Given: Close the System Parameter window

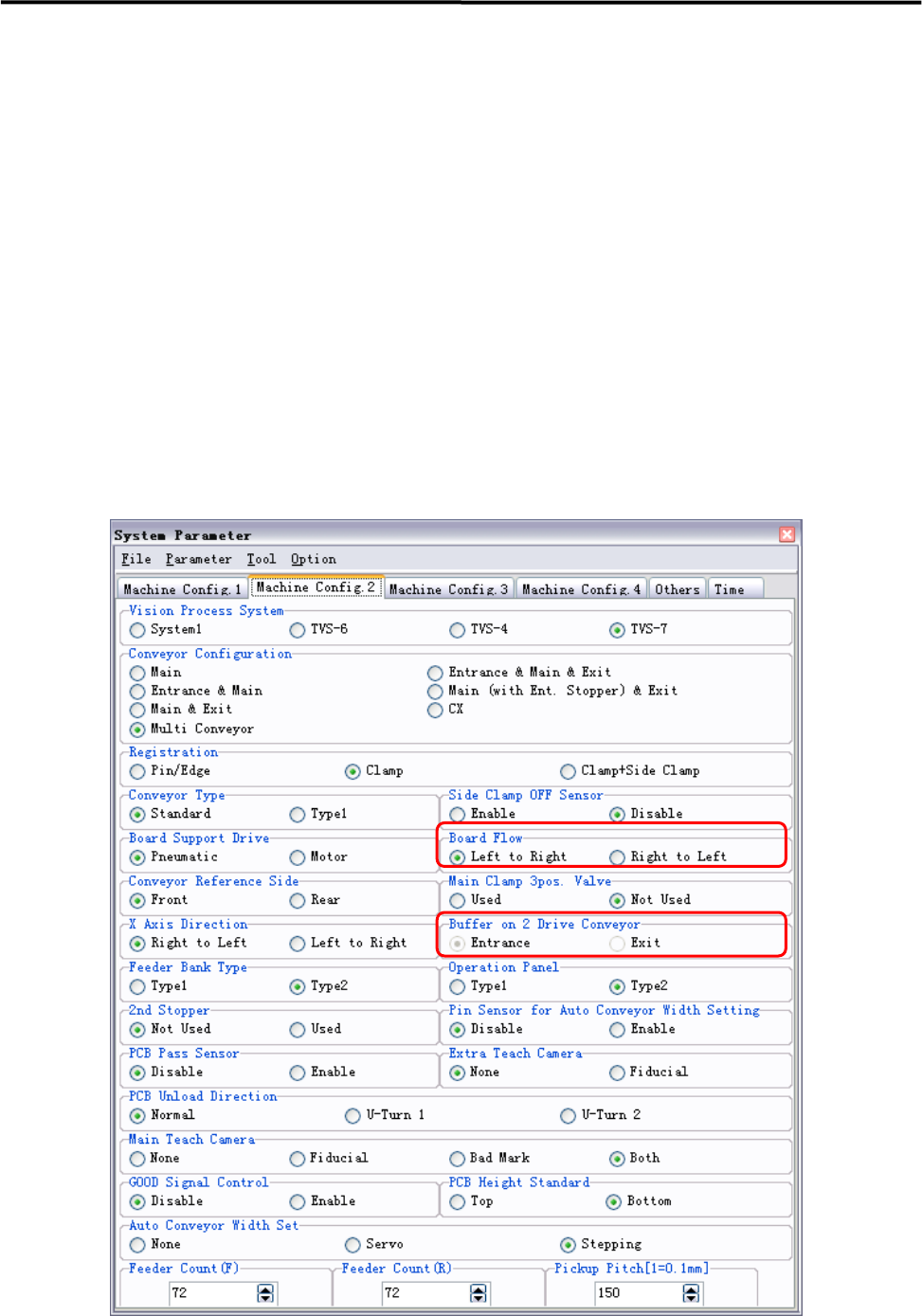Looking at the screenshot, I should click(x=786, y=534).
